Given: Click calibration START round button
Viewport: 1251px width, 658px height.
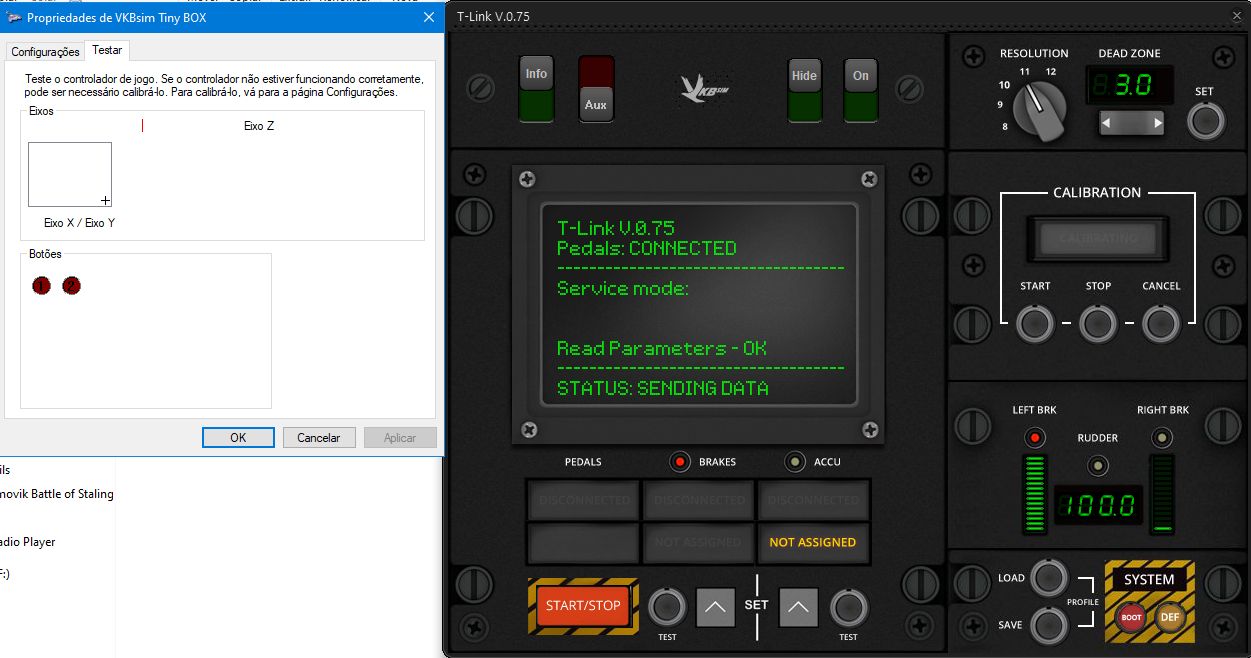Looking at the screenshot, I should point(1035,324).
